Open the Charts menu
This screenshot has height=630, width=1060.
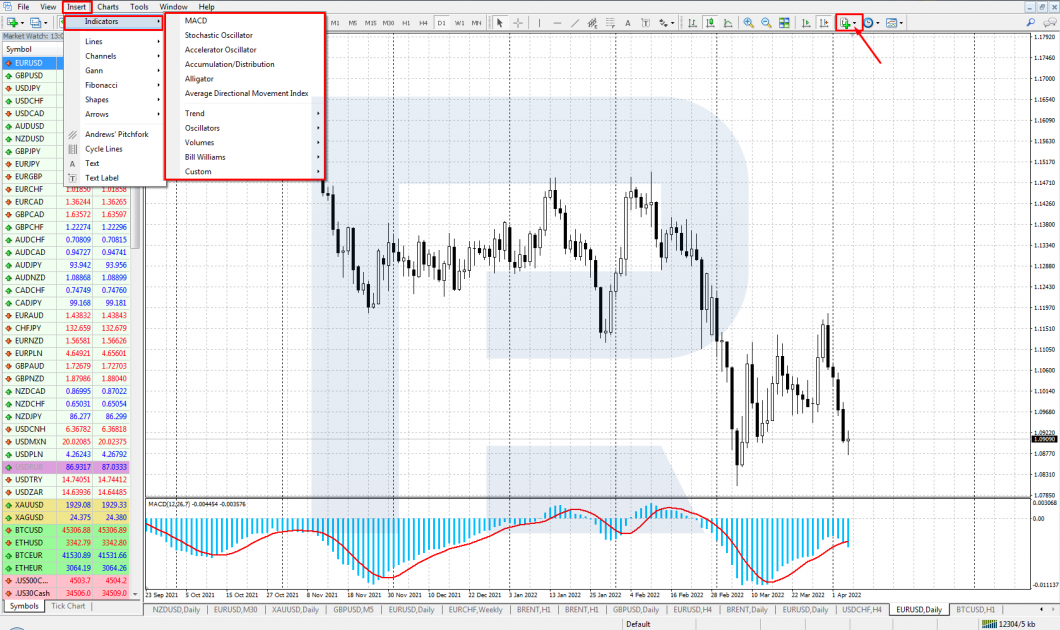[107, 7]
